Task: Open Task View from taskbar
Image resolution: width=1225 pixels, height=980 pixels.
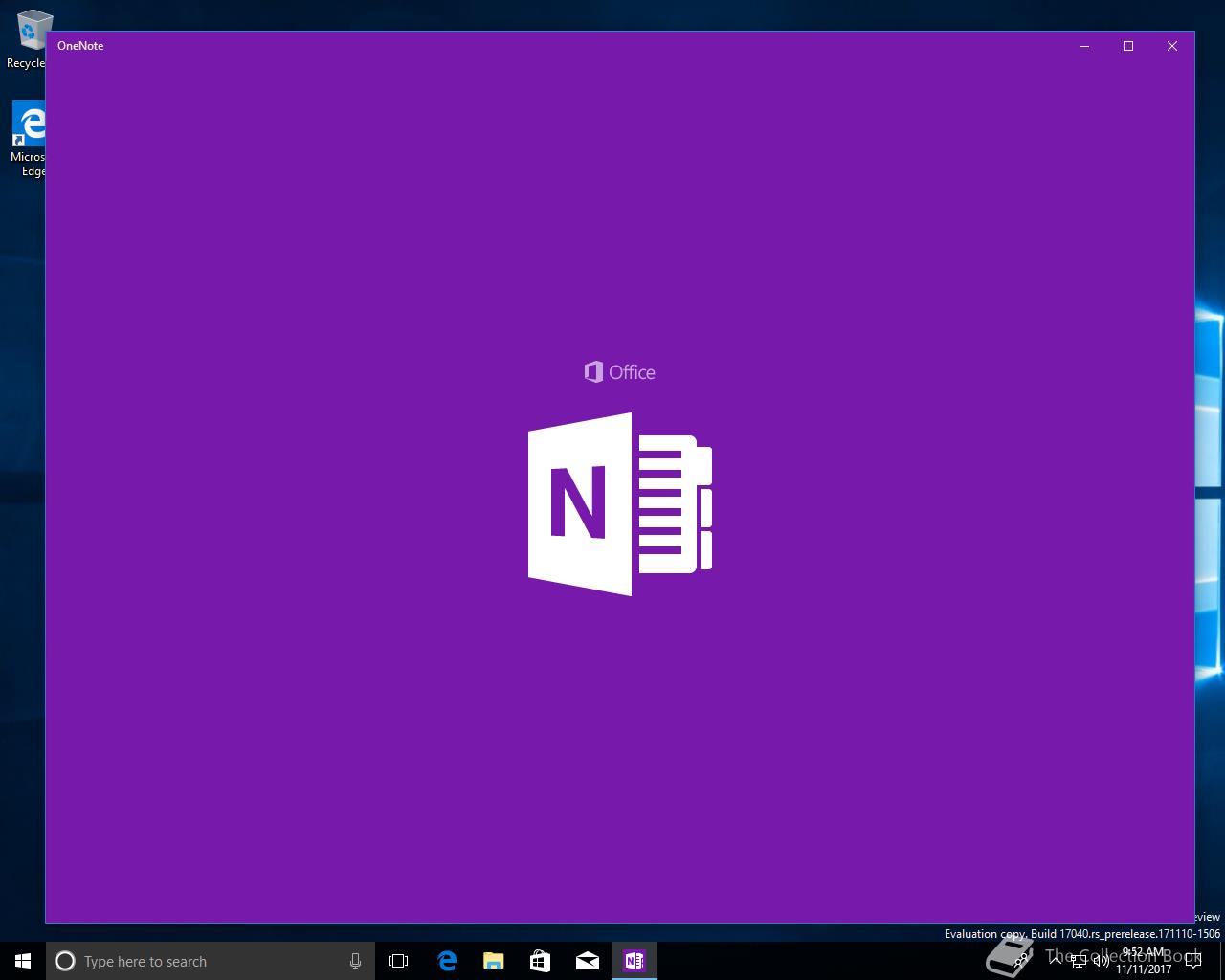Action: click(398, 961)
